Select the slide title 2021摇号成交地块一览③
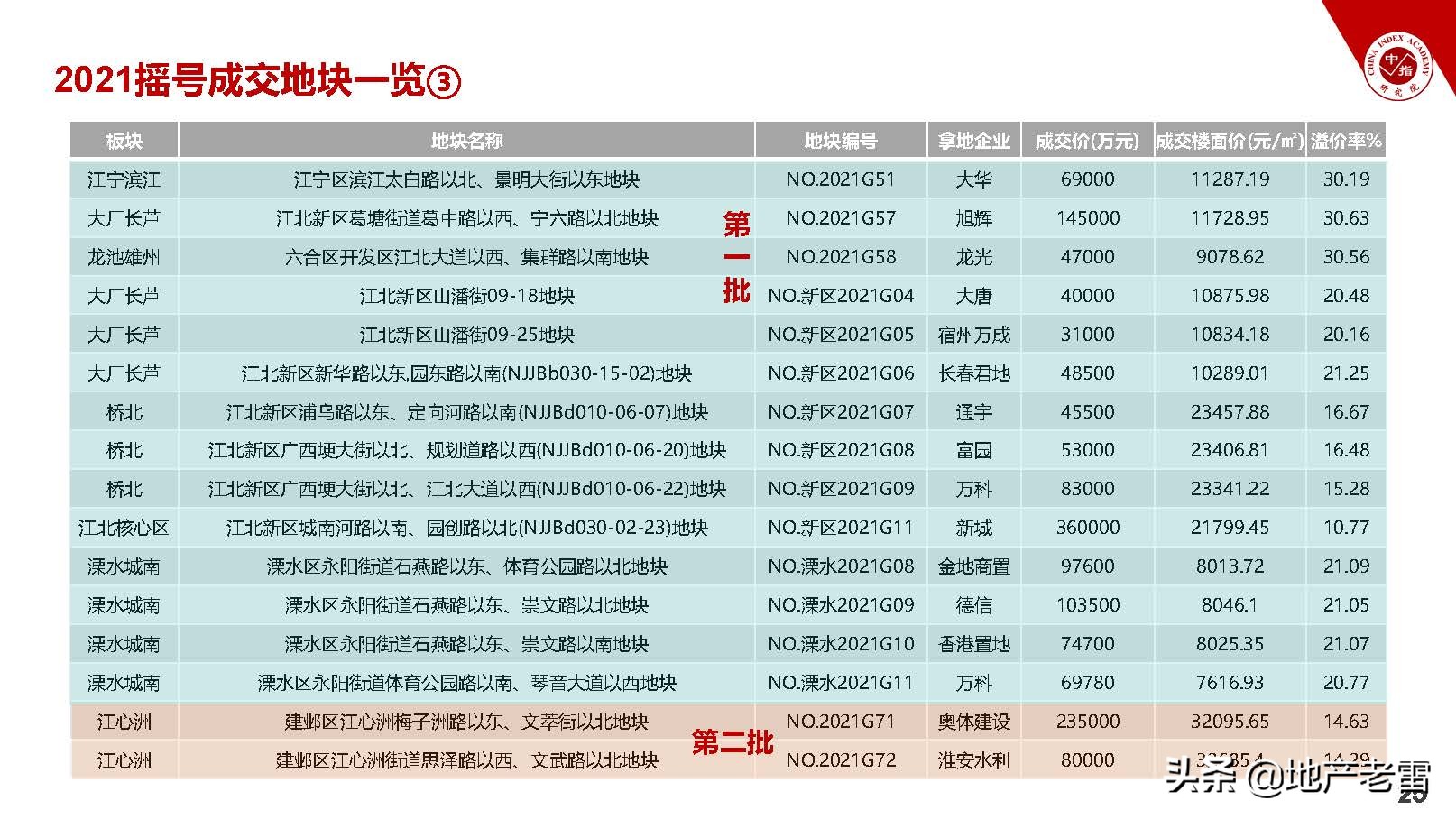This screenshot has height=819, width=1456. 258,81
